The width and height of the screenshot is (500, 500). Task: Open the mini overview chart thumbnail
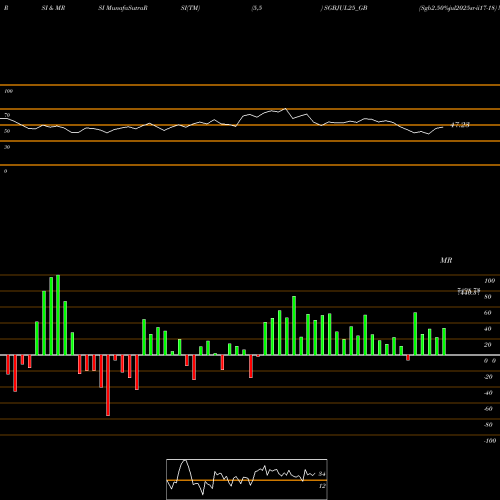click(247, 479)
